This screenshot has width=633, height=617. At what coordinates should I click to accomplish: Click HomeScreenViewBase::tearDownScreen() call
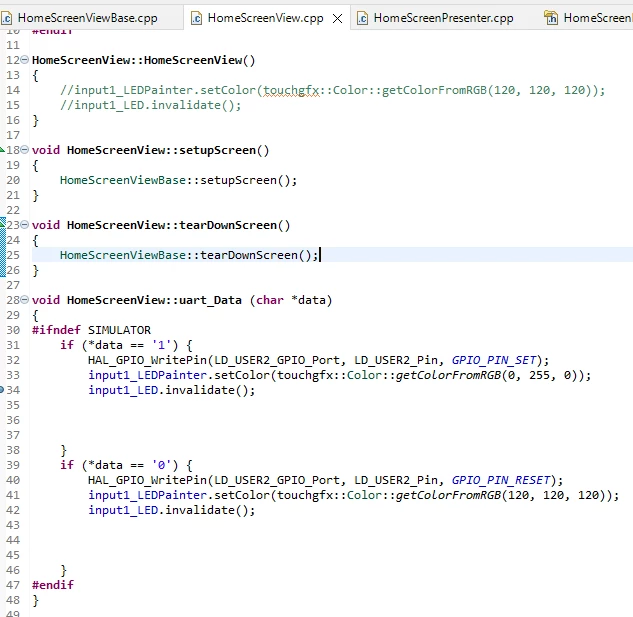pyautogui.click(x=189, y=255)
